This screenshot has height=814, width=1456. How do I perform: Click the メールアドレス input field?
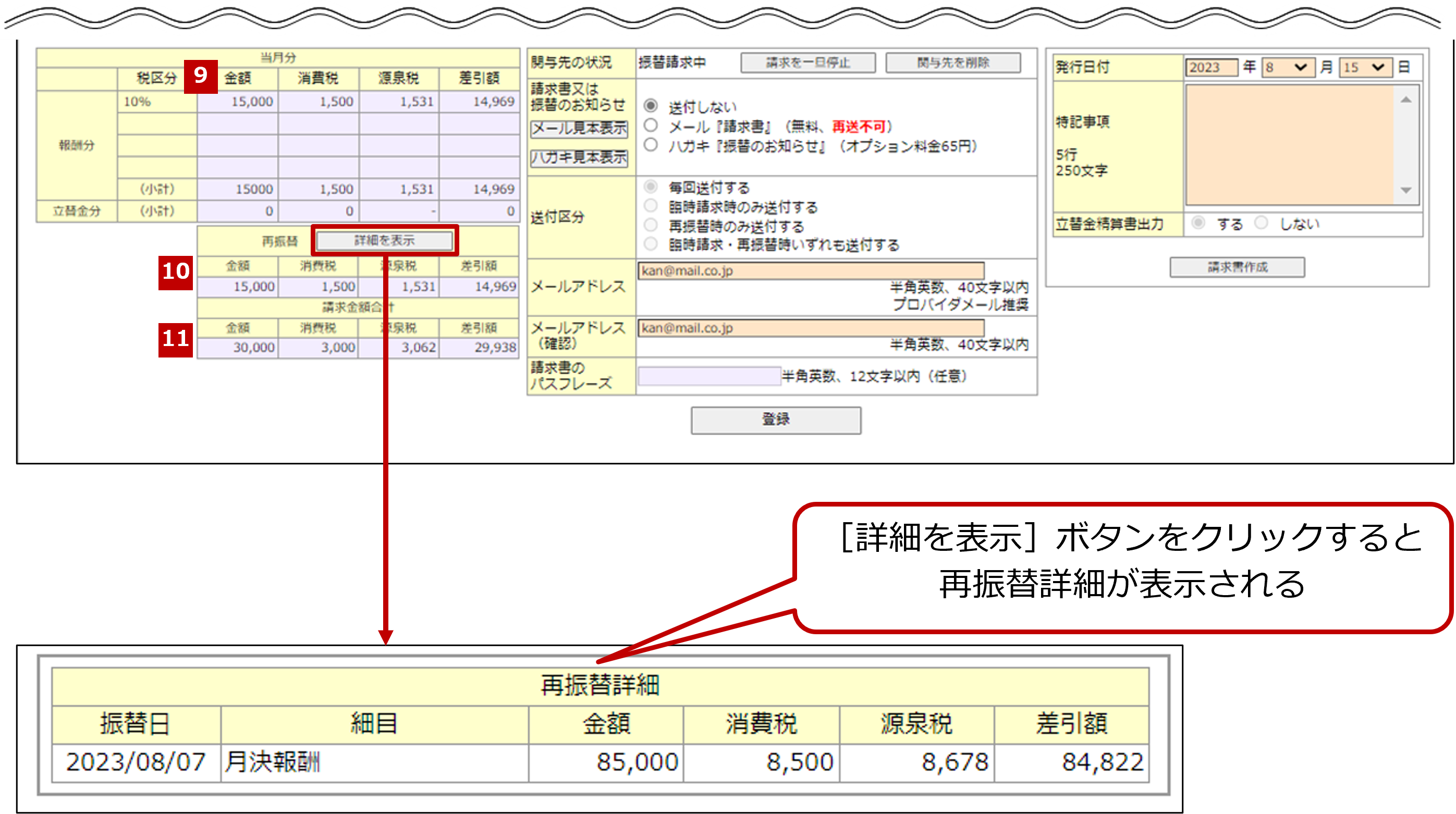(810, 270)
